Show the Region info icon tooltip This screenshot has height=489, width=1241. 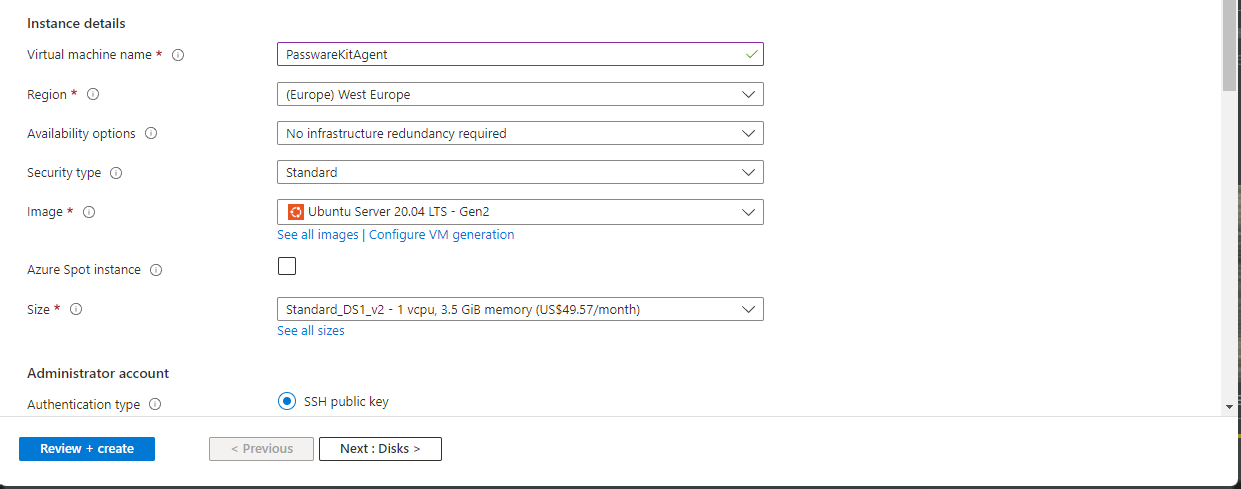click(93, 94)
